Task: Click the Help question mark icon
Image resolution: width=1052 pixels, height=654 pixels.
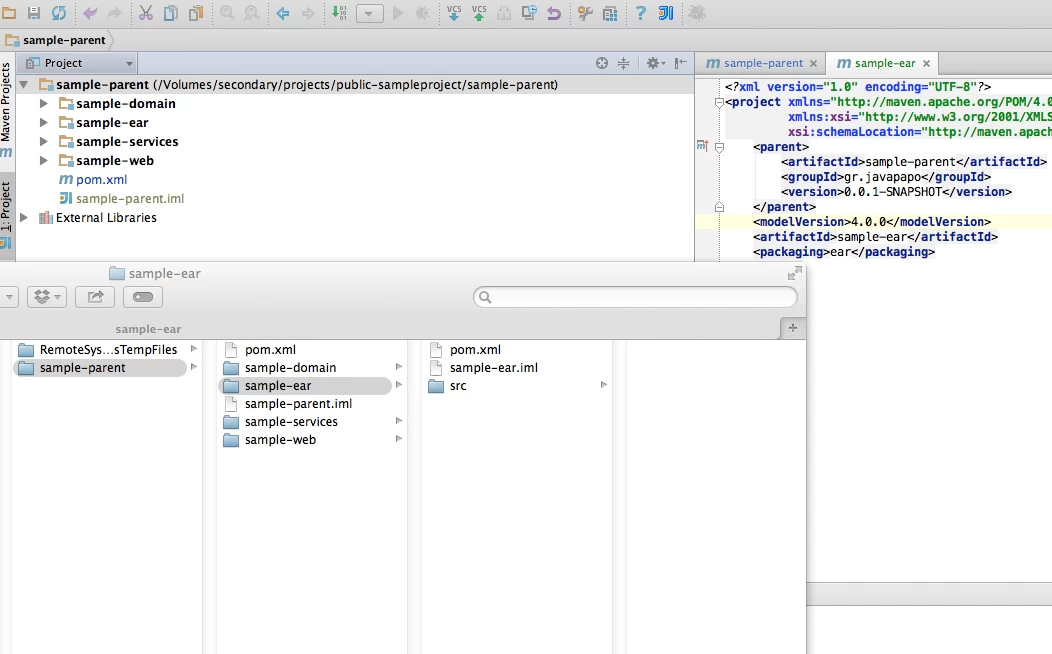Action: [x=640, y=13]
